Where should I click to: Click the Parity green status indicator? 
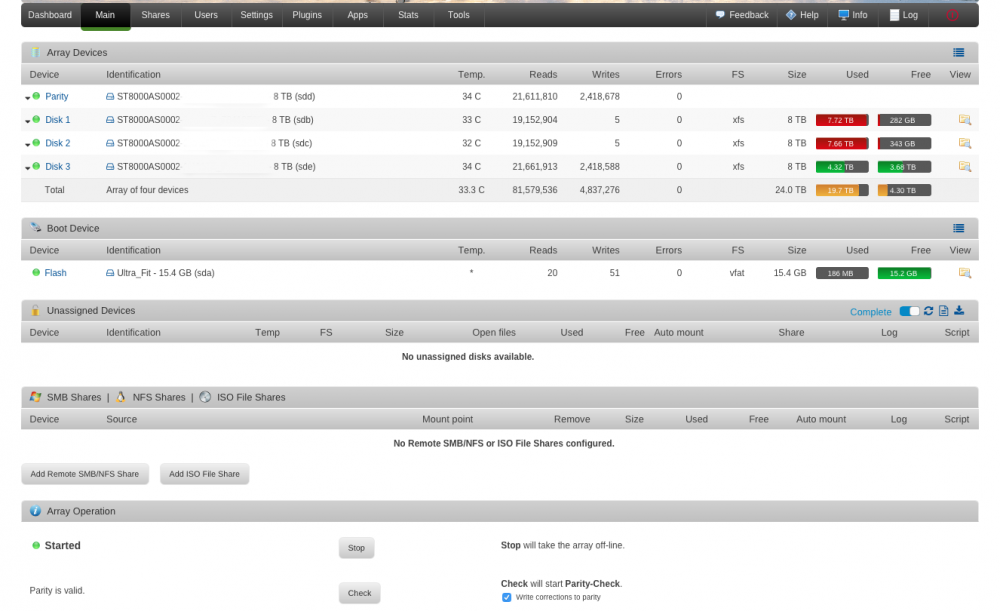[x=36, y=96]
